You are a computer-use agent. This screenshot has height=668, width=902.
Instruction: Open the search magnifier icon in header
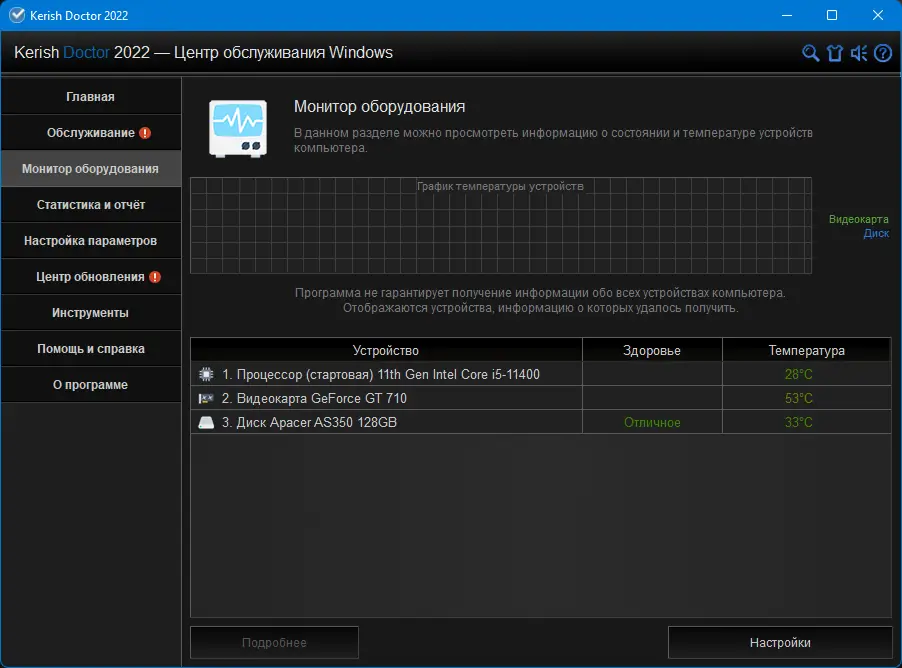(811, 53)
